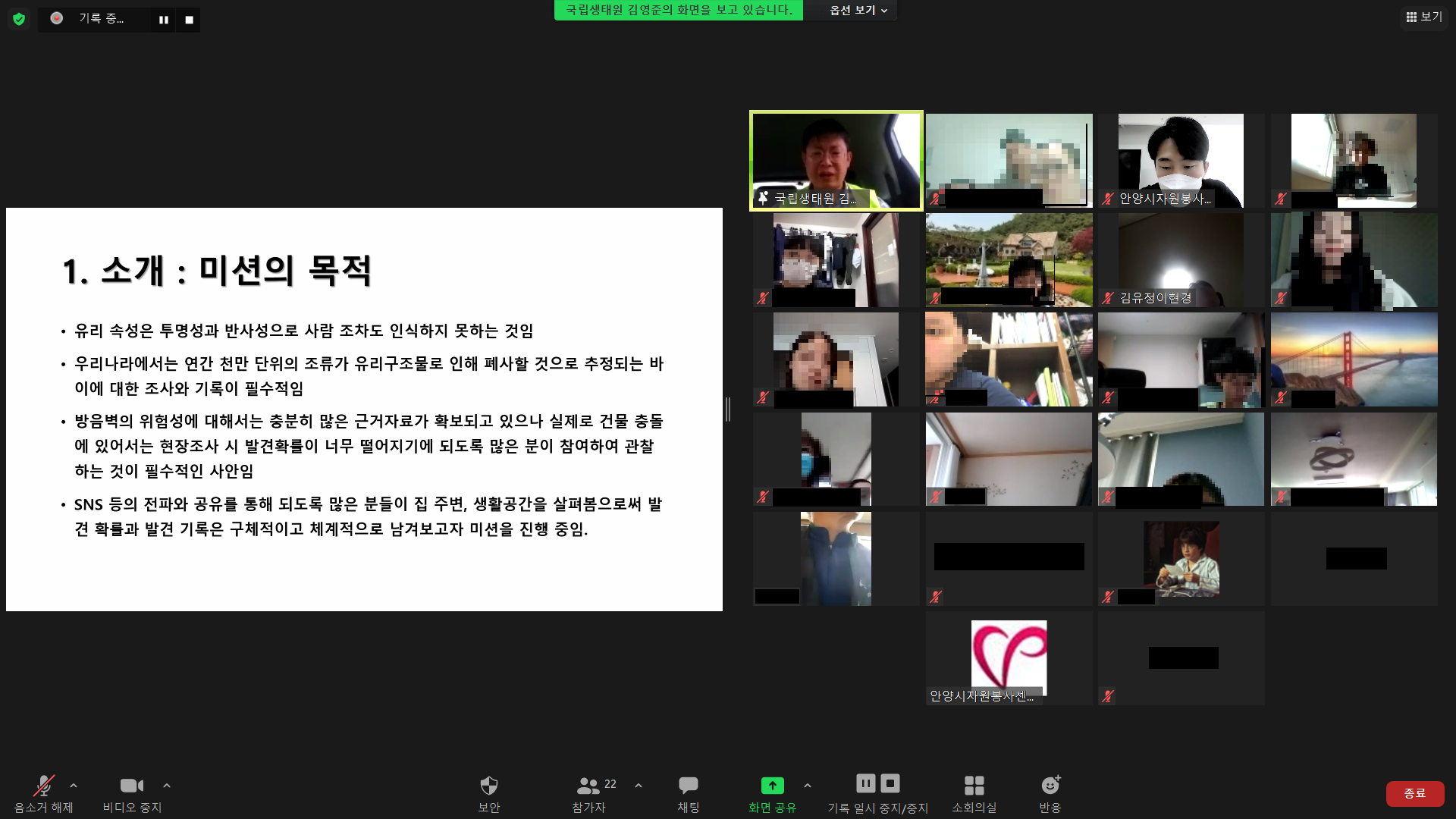Click the green screen-sharing notification banner
The height and width of the screenshot is (819, 1456).
679,11
